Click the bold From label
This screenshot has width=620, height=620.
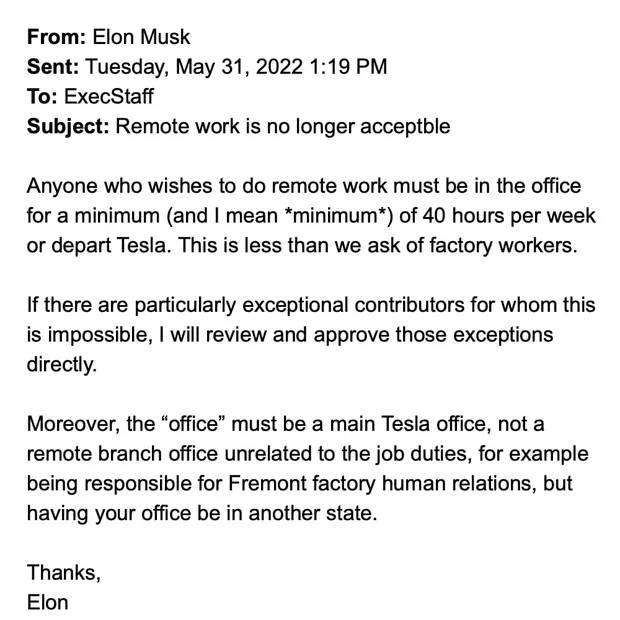click(x=56, y=38)
